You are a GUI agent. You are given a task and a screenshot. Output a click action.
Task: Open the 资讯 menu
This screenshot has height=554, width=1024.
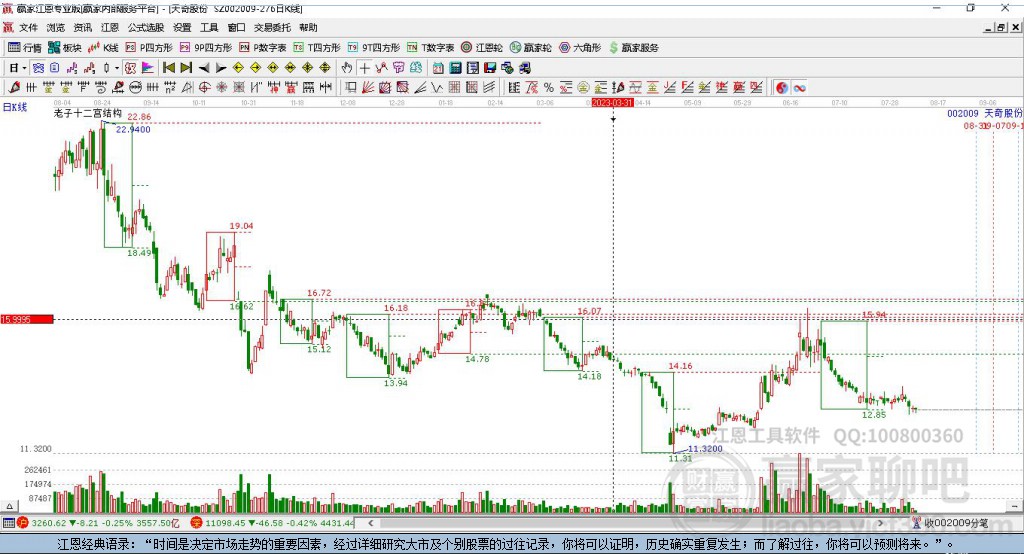point(82,27)
